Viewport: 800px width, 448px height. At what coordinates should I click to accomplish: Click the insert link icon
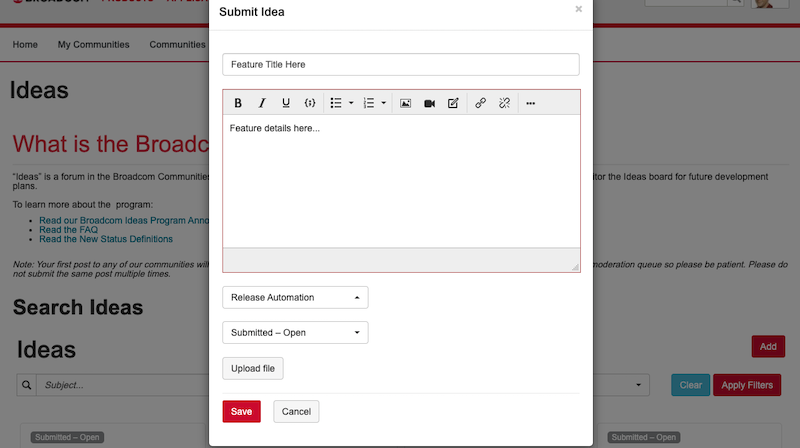[481, 103]
